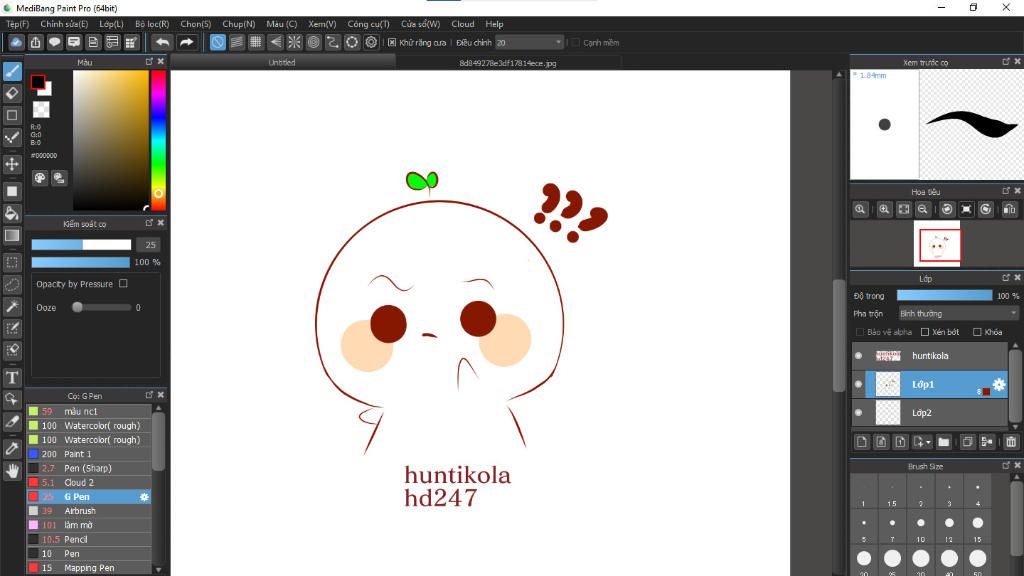Select the Brush tool in the left toolbar
This screenshot has width=1024, height=576.
coord(12,71)
